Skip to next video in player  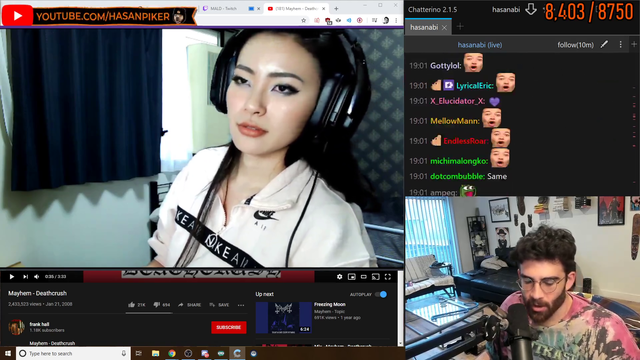(25, 277)
